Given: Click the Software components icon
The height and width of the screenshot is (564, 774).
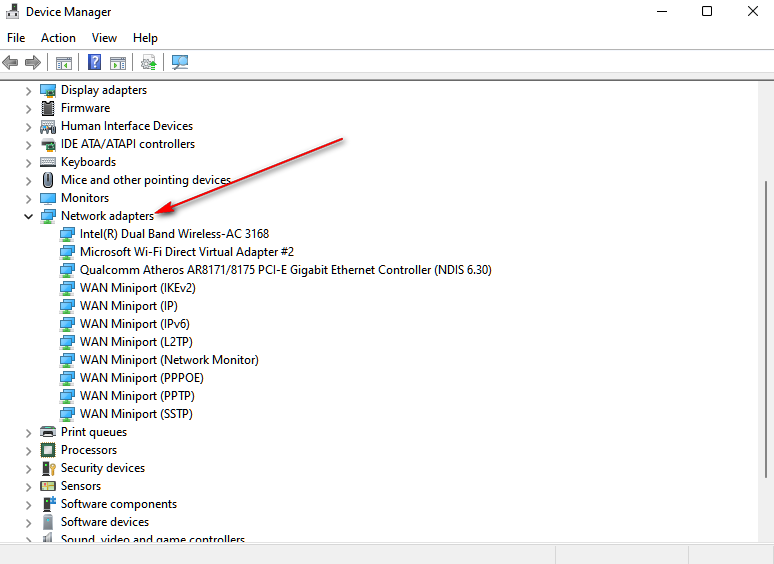Looking at the screenshot, I should [49, 504].
